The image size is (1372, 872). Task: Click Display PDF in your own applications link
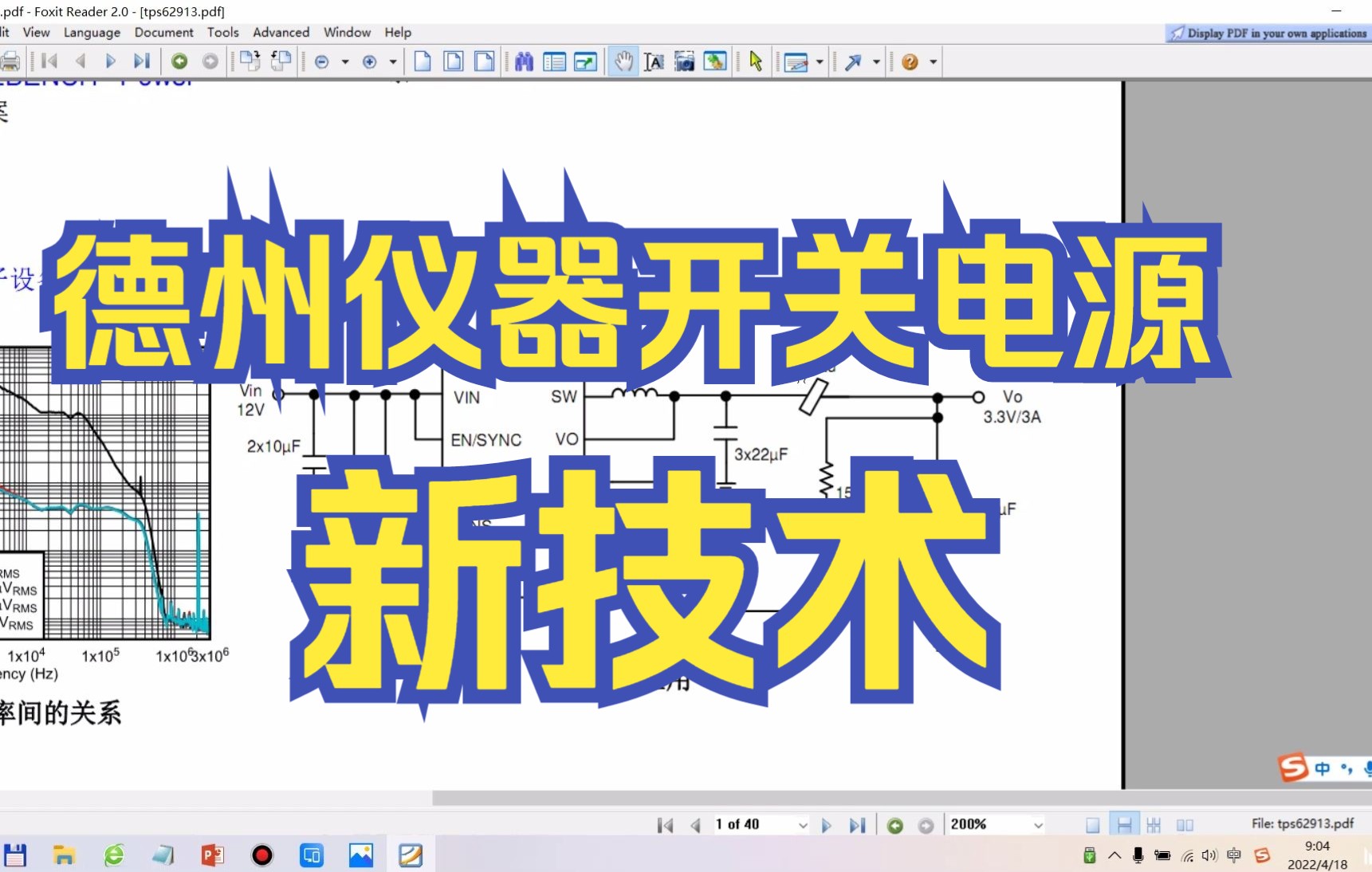coord(1268,33)
